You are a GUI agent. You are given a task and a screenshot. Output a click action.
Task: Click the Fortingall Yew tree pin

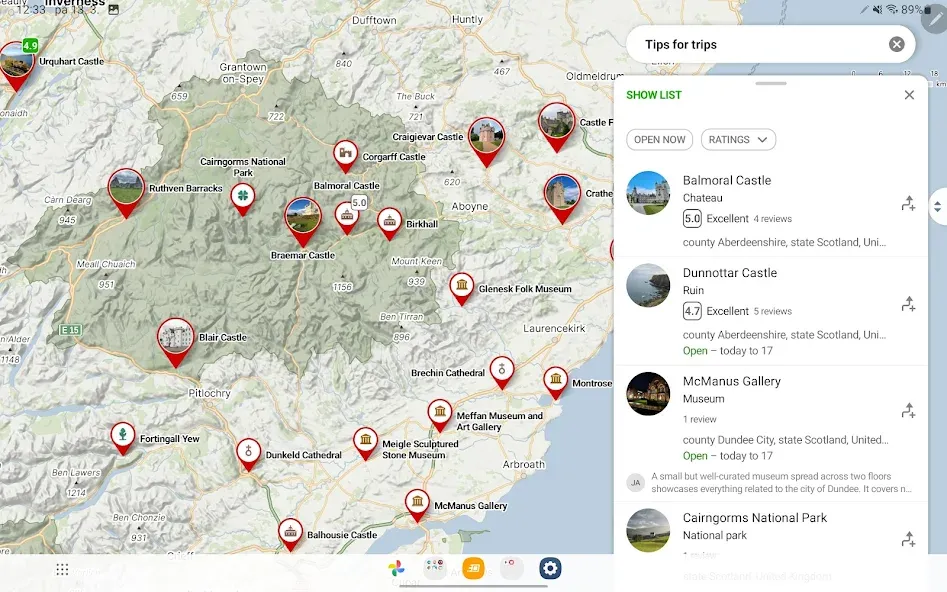click(x=123, y=436)
